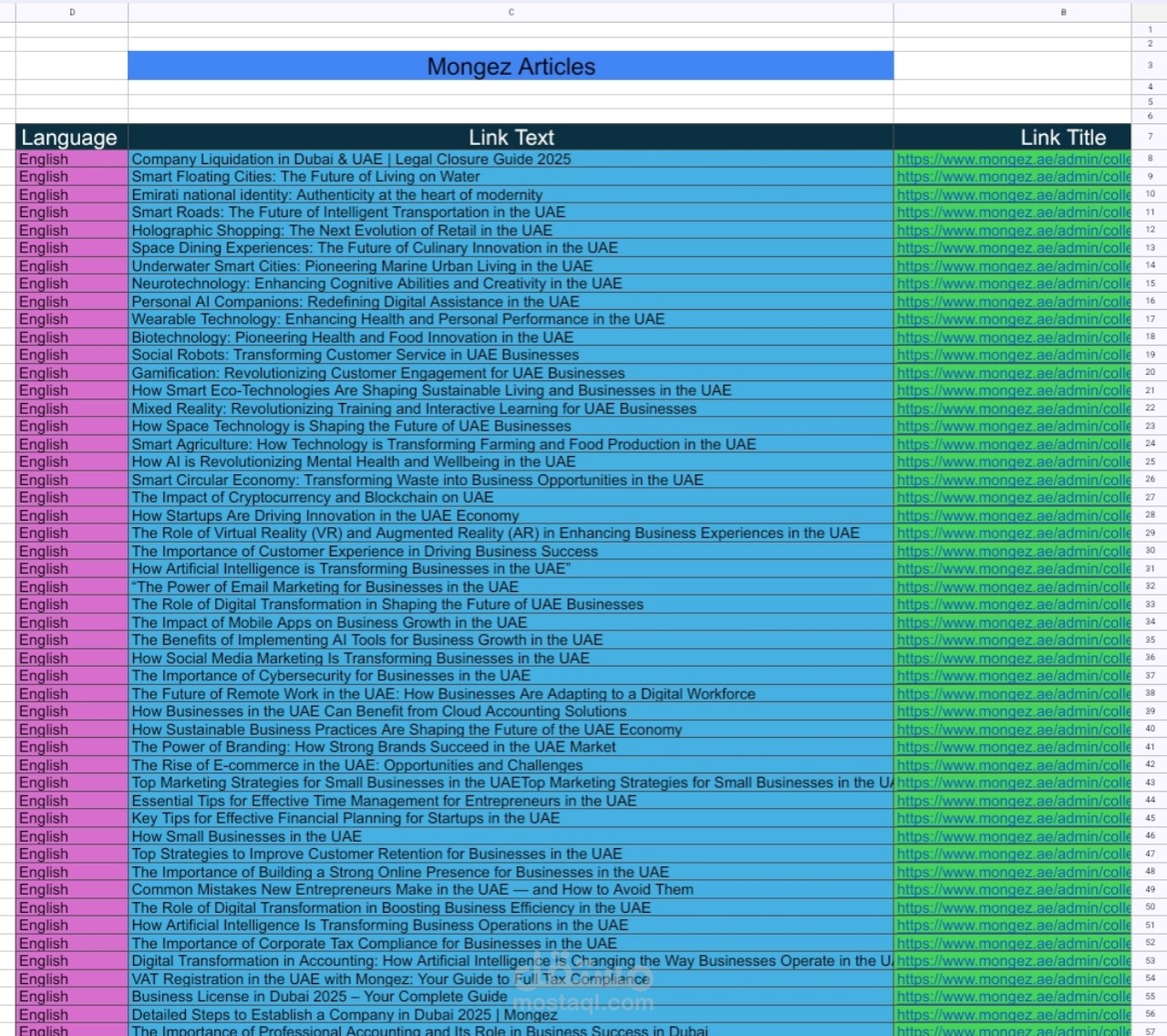Click 'Underwater Smart Cities' article cell
1167x1036 pixels.
coord(511,265)
